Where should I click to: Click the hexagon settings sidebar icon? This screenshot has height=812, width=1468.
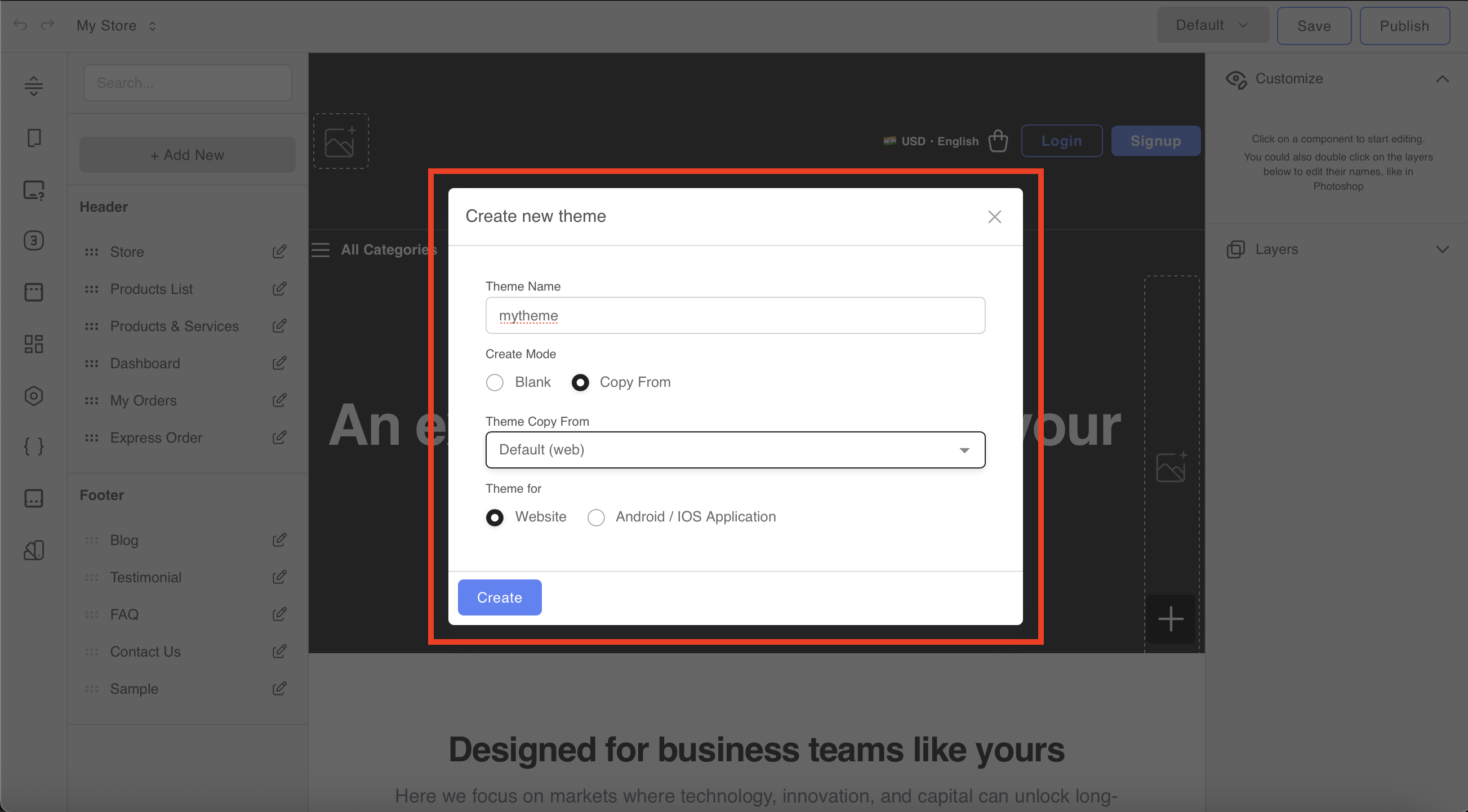34,395
